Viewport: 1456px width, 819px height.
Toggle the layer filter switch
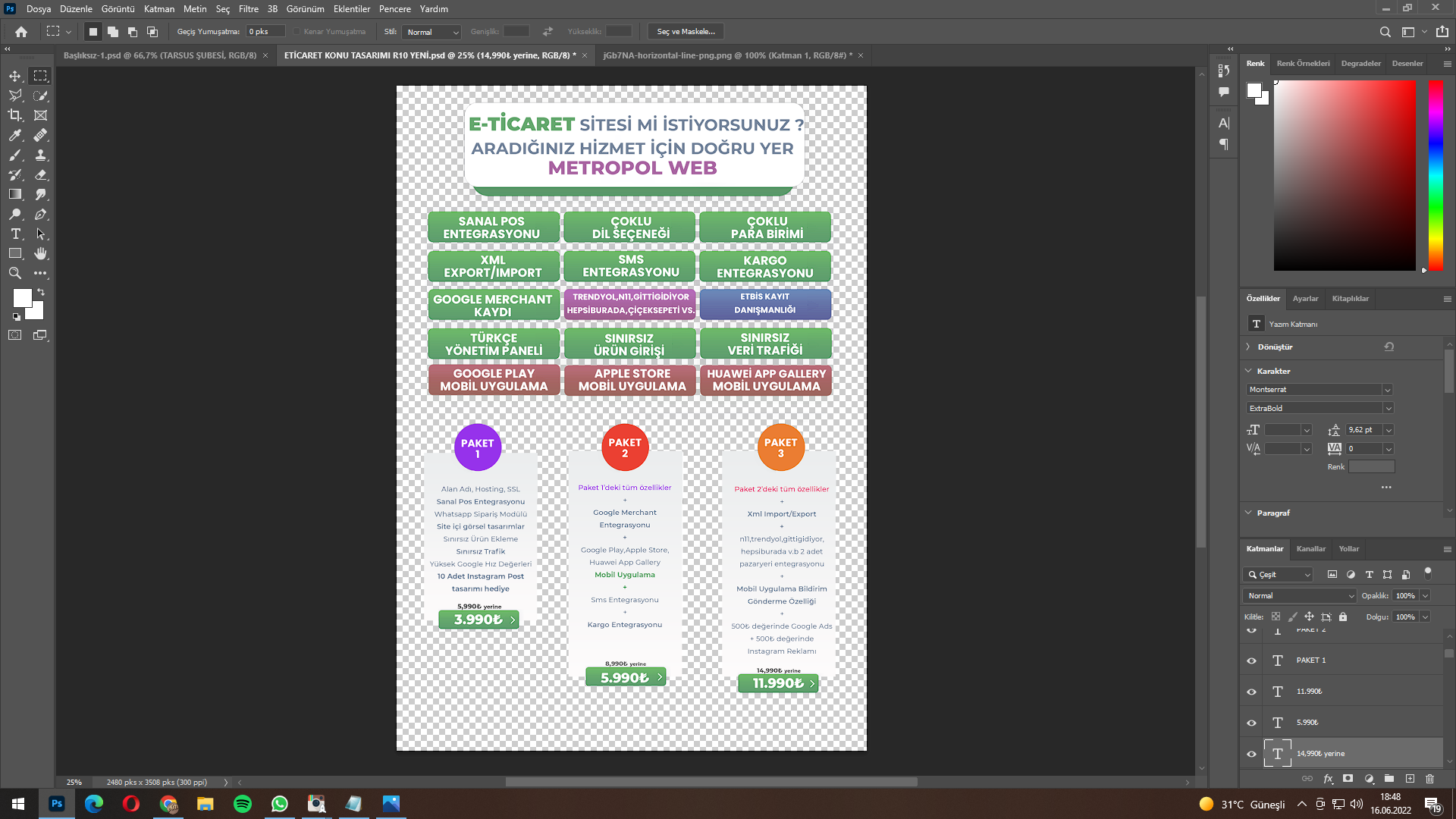1428,573
